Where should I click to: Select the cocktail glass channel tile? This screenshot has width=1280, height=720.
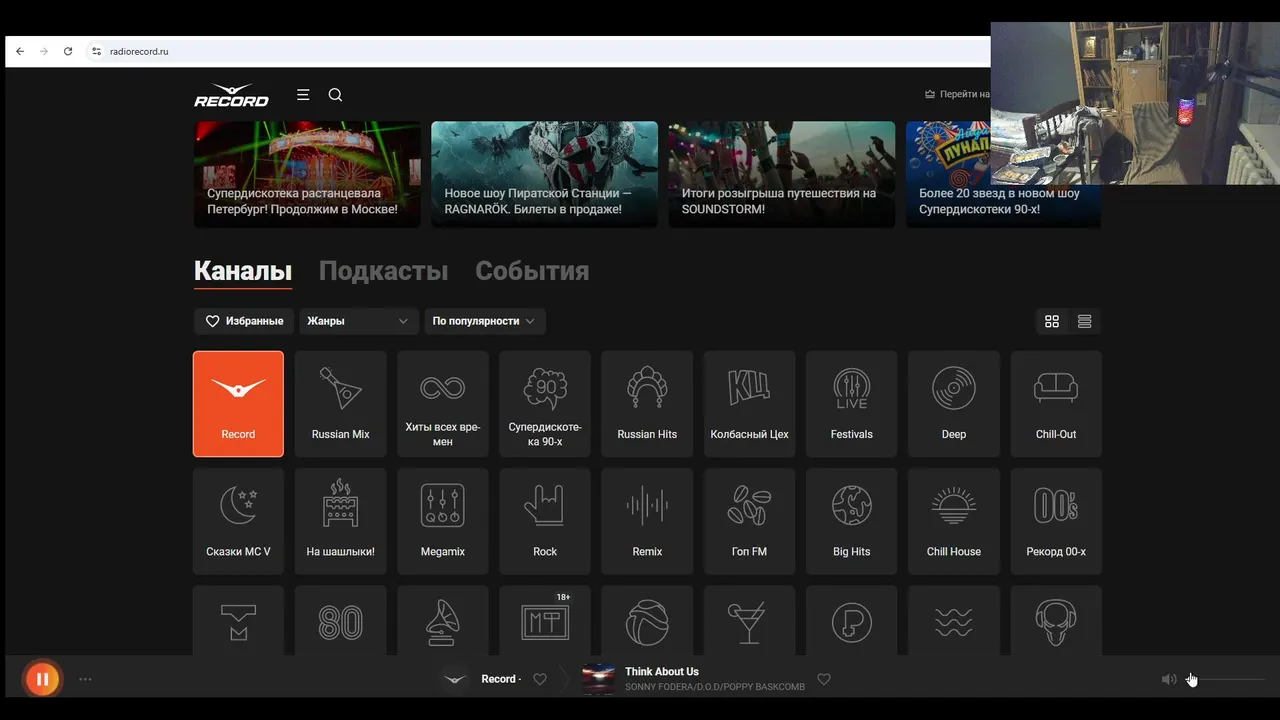[x=749, y=621]
